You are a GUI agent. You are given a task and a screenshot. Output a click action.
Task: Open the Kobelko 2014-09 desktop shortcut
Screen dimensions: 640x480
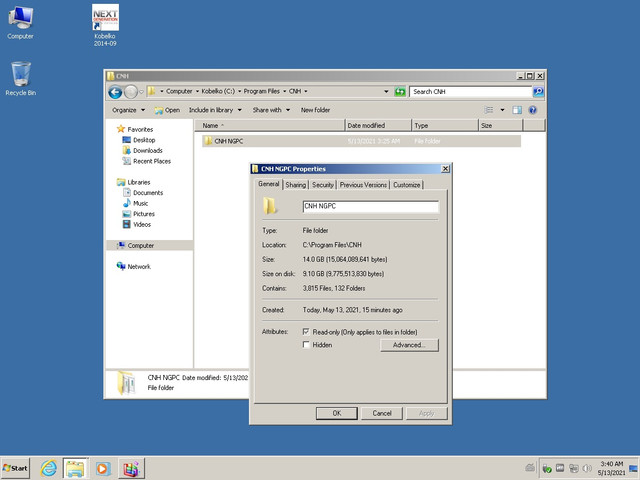[105, 24]
